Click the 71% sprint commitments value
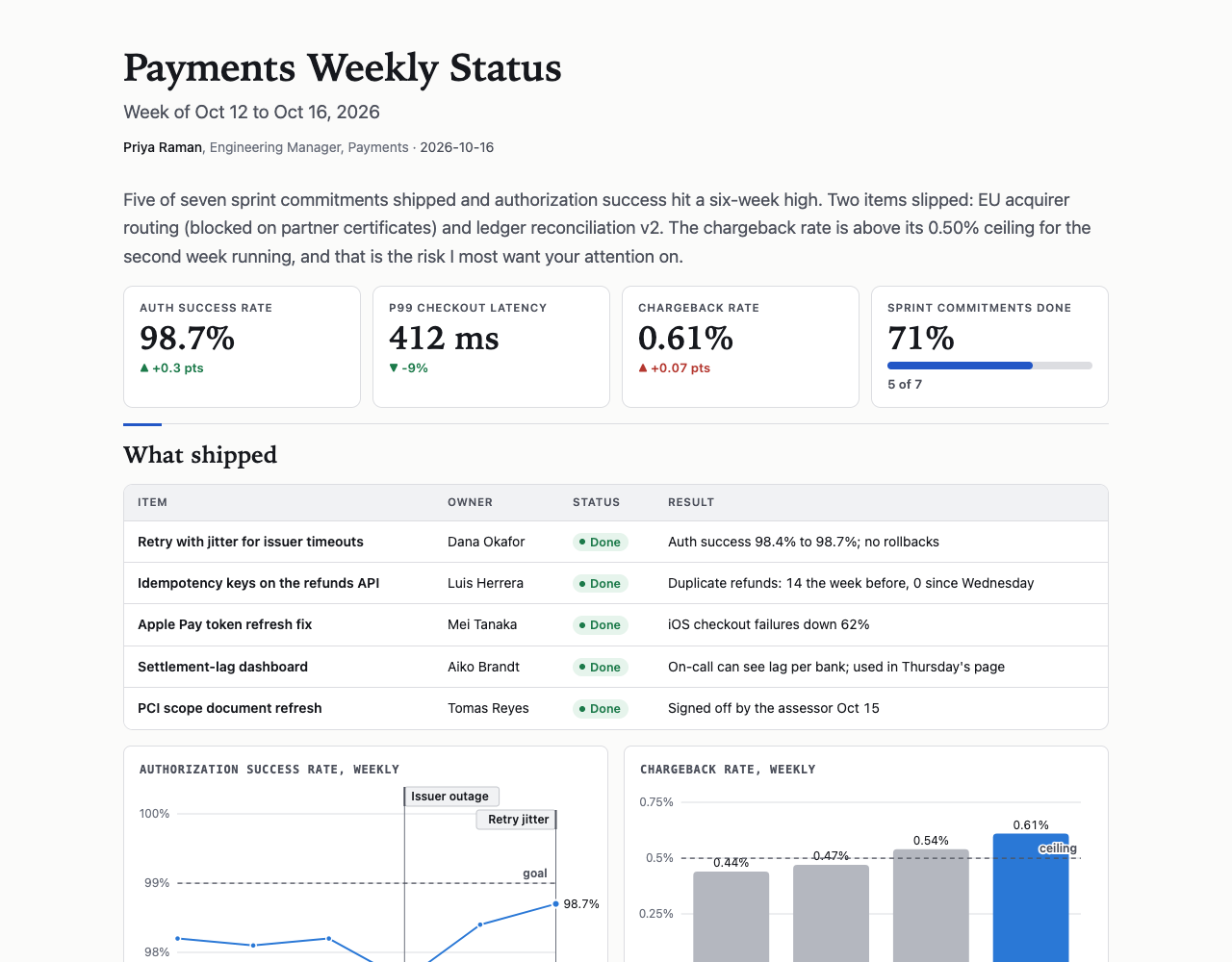 click(x=921, y=339)
